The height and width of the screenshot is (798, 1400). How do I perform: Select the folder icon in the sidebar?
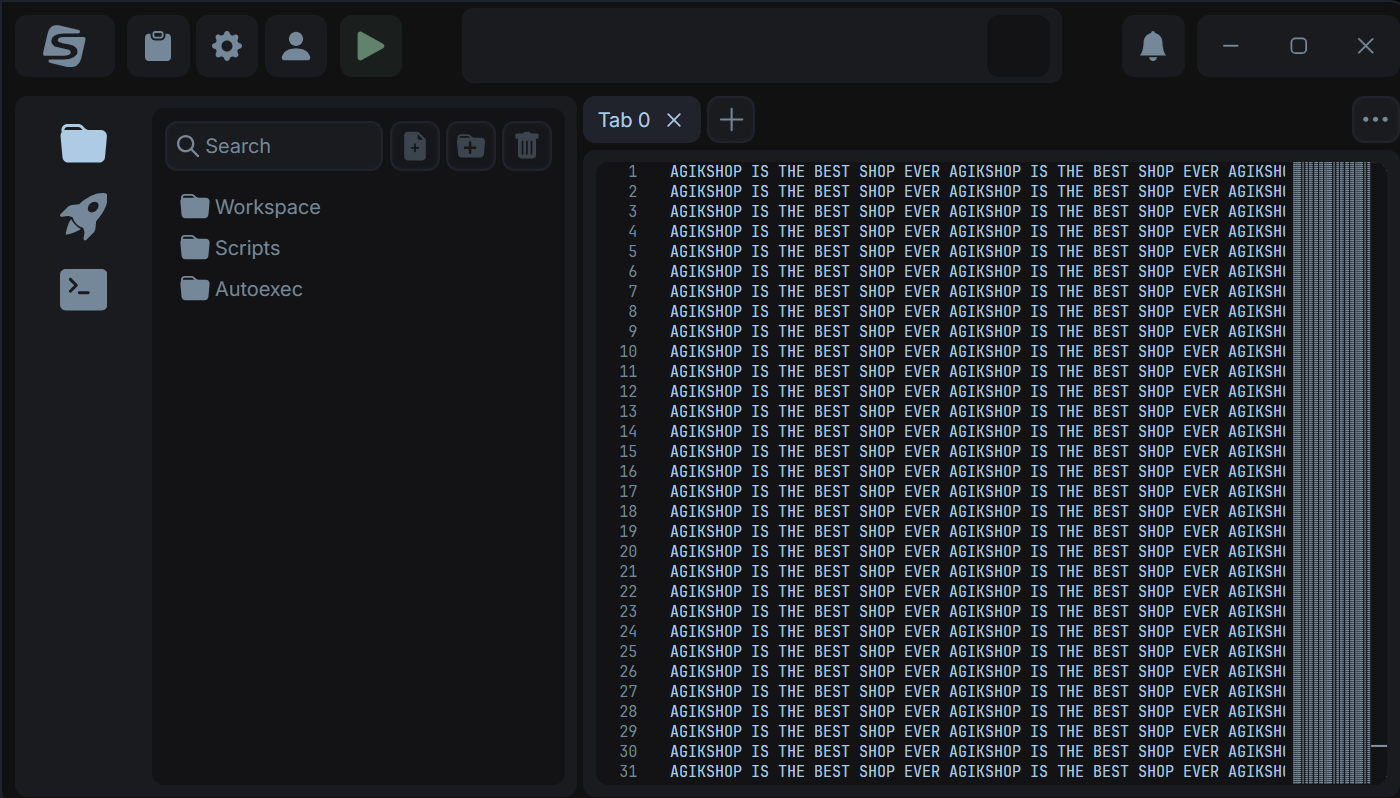click(x=83, y=144)
